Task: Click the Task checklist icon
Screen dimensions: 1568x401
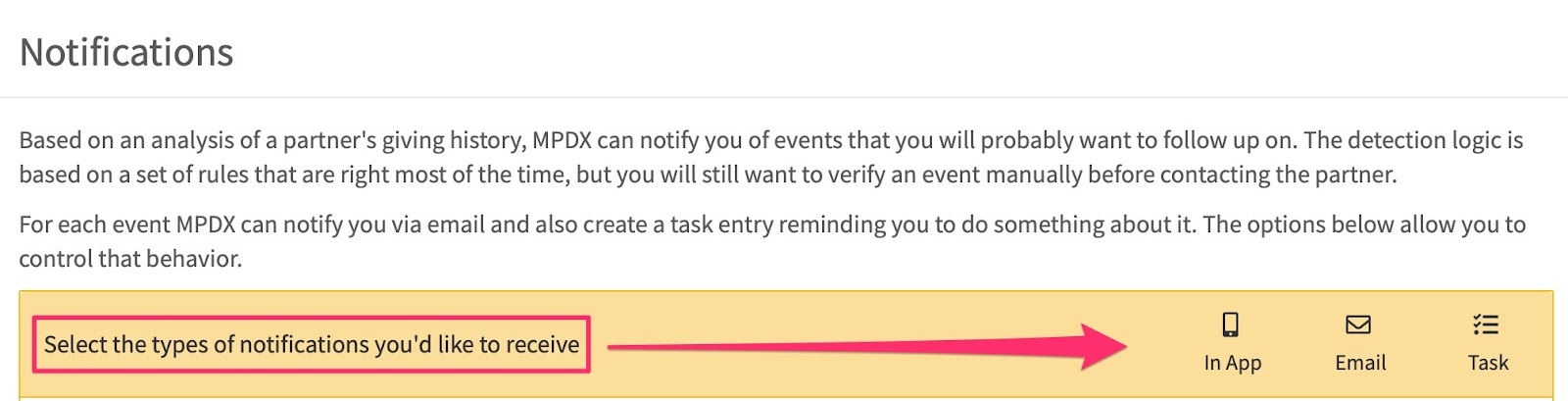Action: pyautogui.click(x=1486, y=325)
